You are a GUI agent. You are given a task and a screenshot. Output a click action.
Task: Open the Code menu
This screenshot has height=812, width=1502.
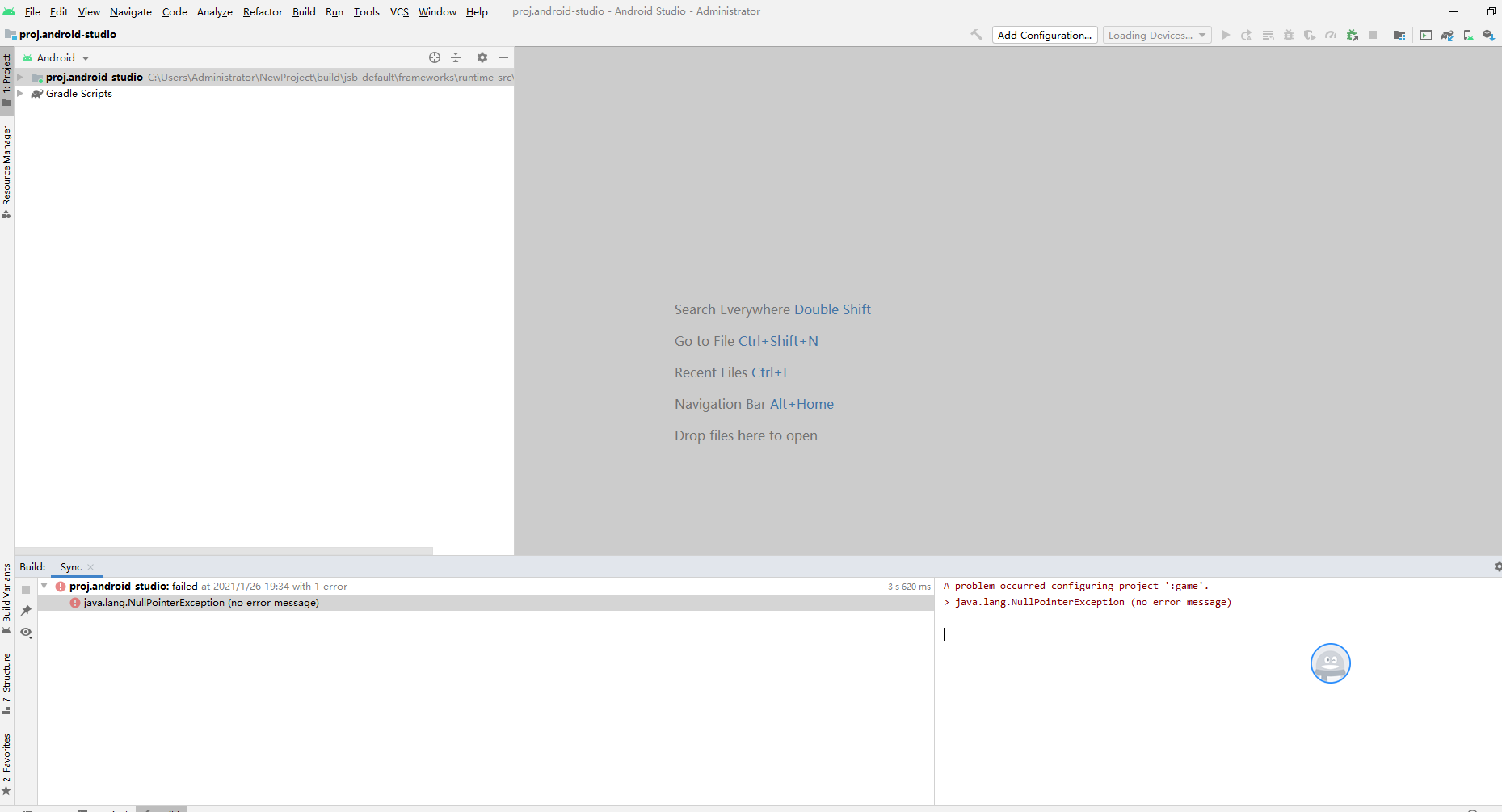coord(175,11)
